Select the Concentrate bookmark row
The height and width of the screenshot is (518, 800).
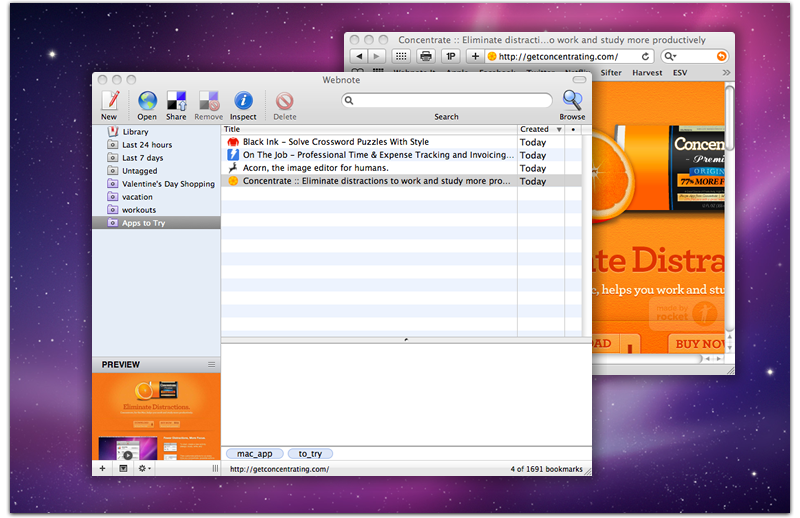[401, 181]
